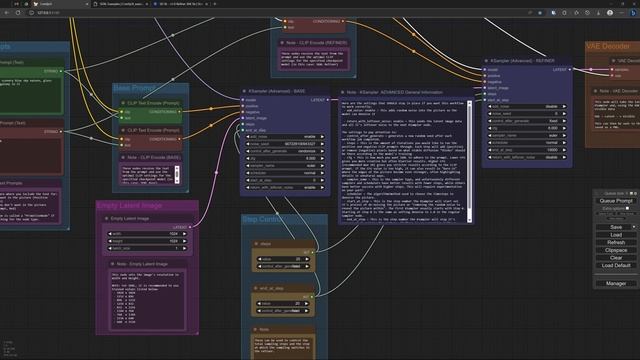Screen dimensions: 640x360
Task: Open sampler_name combo in KSampler REFINER
Action: tap(527, 136)
